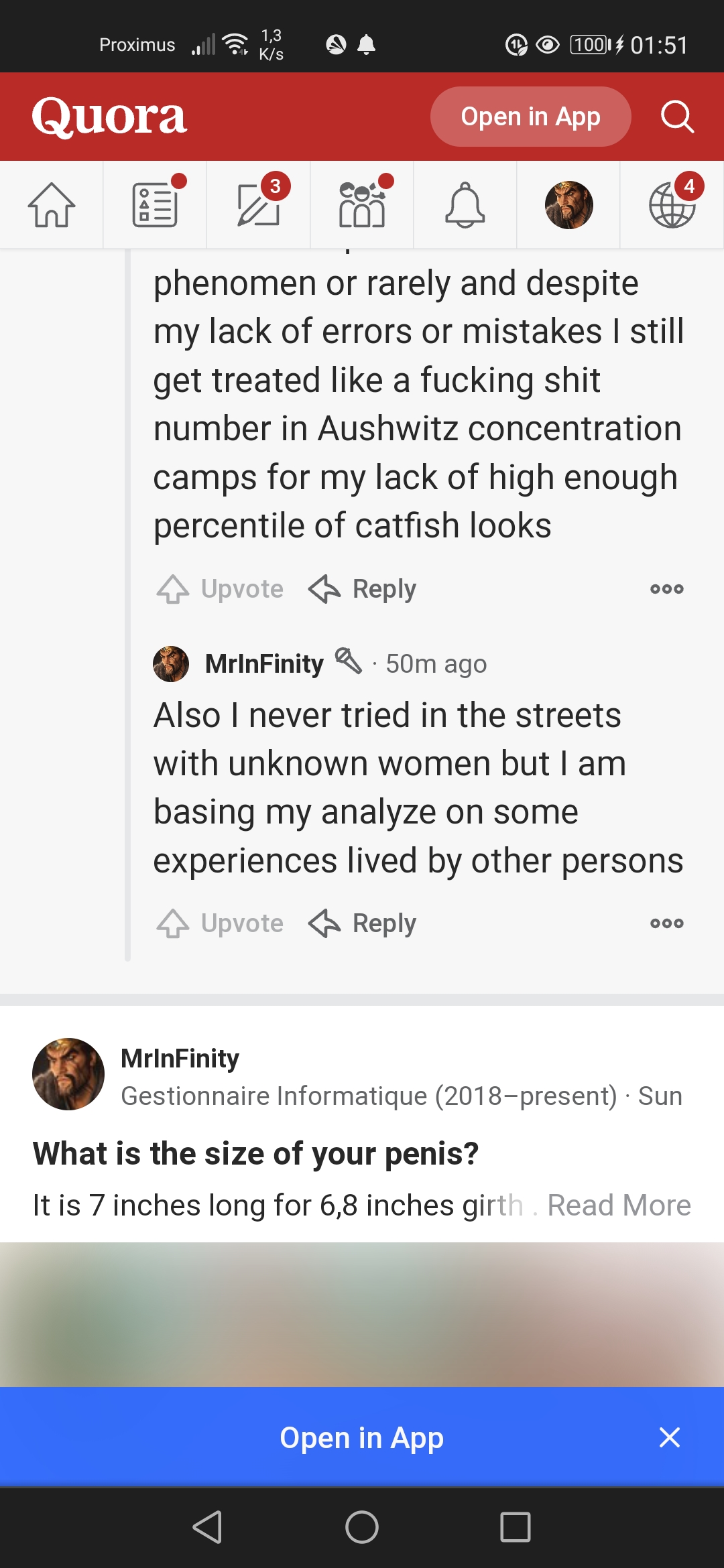
Task: Open more options for 50m ago comment
Action: coord(667,923)
